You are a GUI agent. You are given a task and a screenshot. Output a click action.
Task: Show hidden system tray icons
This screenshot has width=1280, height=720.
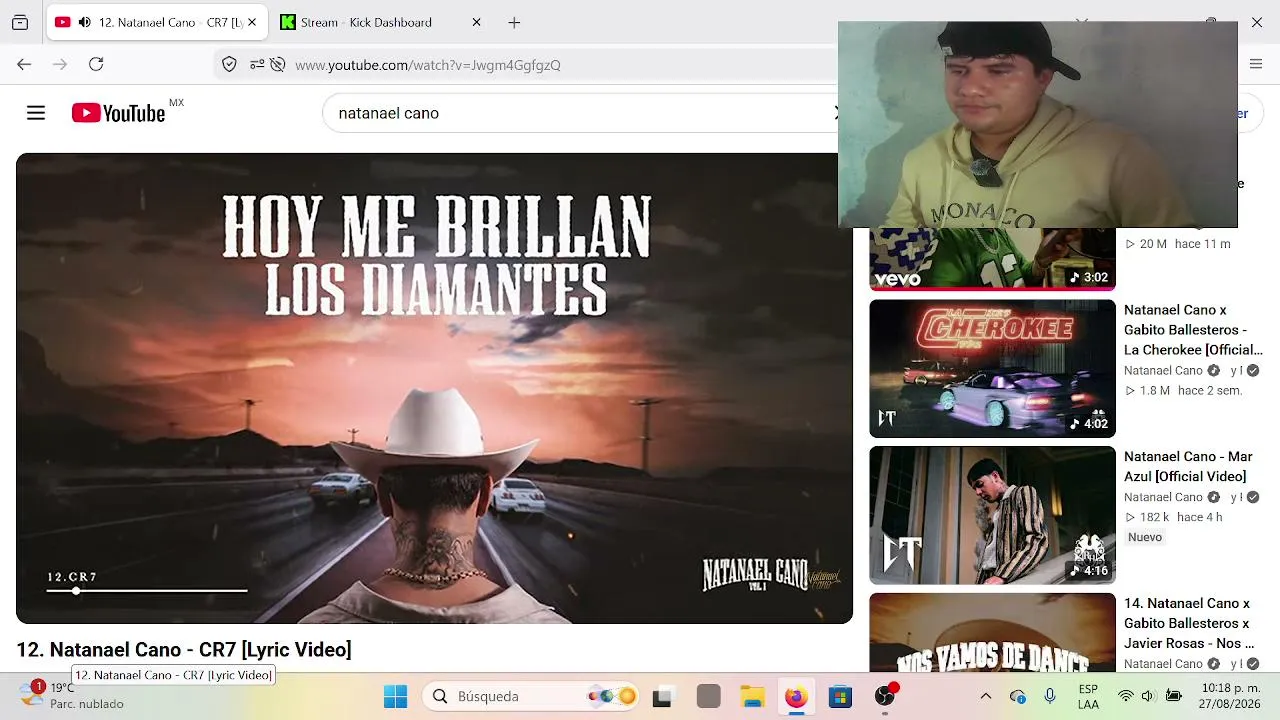click(985, 696)
